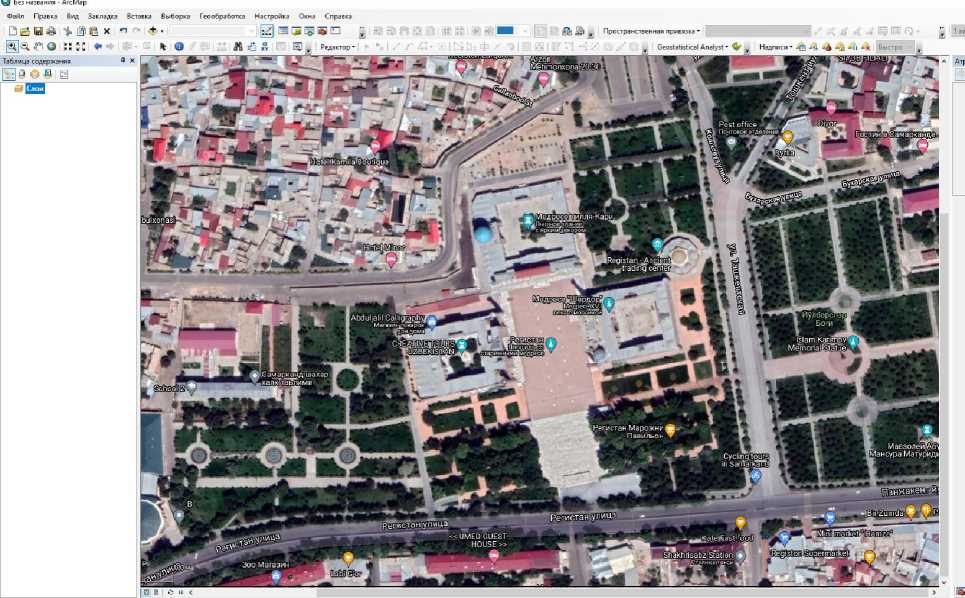This screenshot has width=965, height=598.
Task: Click the Identify info tool
Action: tap(179, 46)
